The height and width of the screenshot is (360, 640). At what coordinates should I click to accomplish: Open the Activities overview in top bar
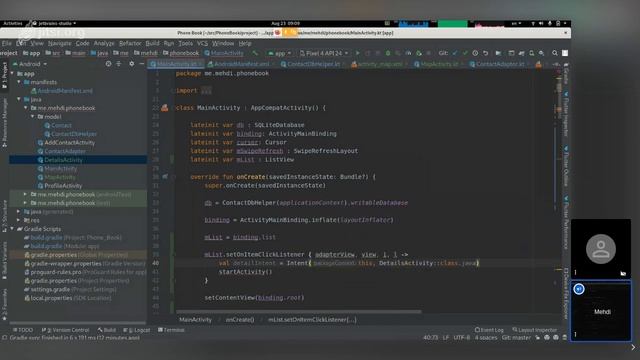click(x=13, y=23)
